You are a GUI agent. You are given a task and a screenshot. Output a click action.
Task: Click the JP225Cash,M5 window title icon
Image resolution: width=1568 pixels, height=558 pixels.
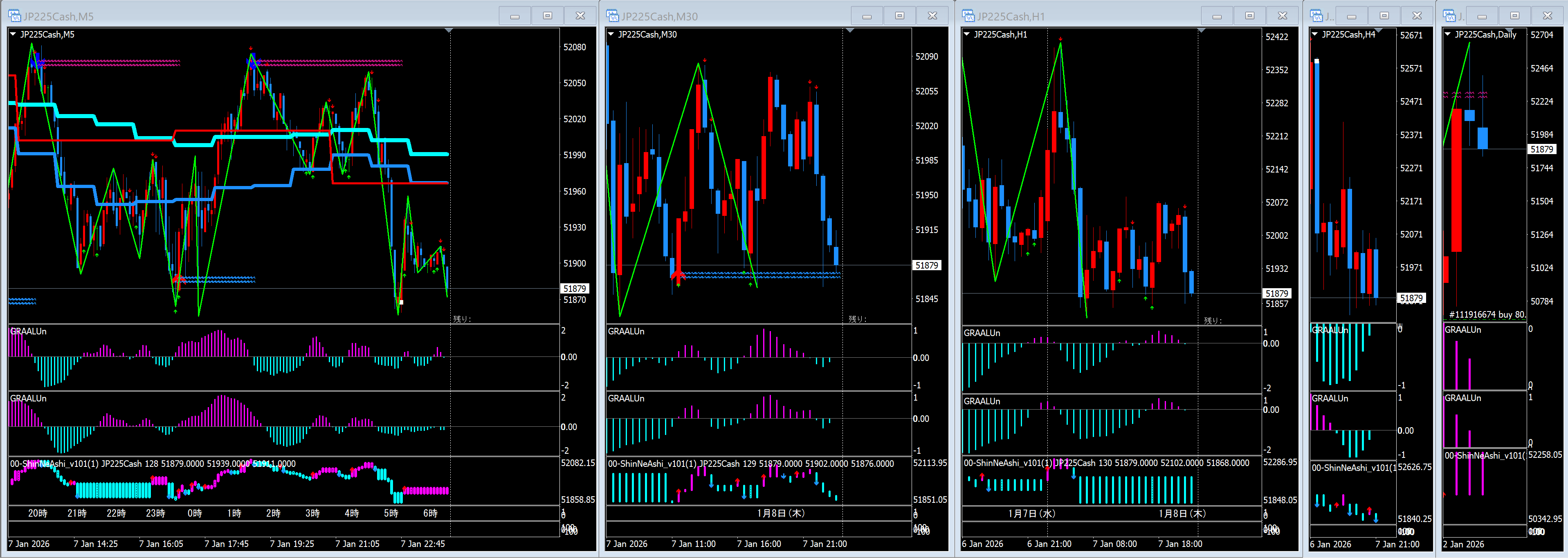14,16
